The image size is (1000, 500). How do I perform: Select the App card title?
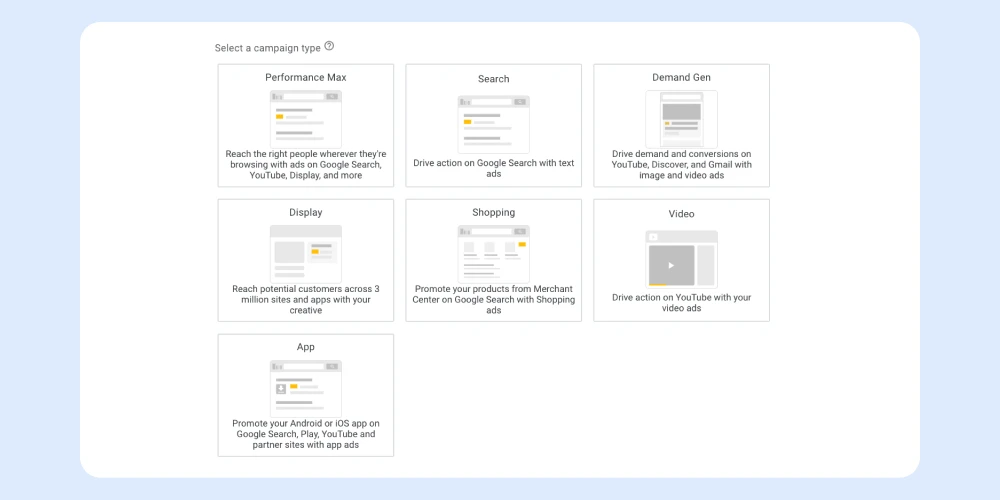[305, 347]
